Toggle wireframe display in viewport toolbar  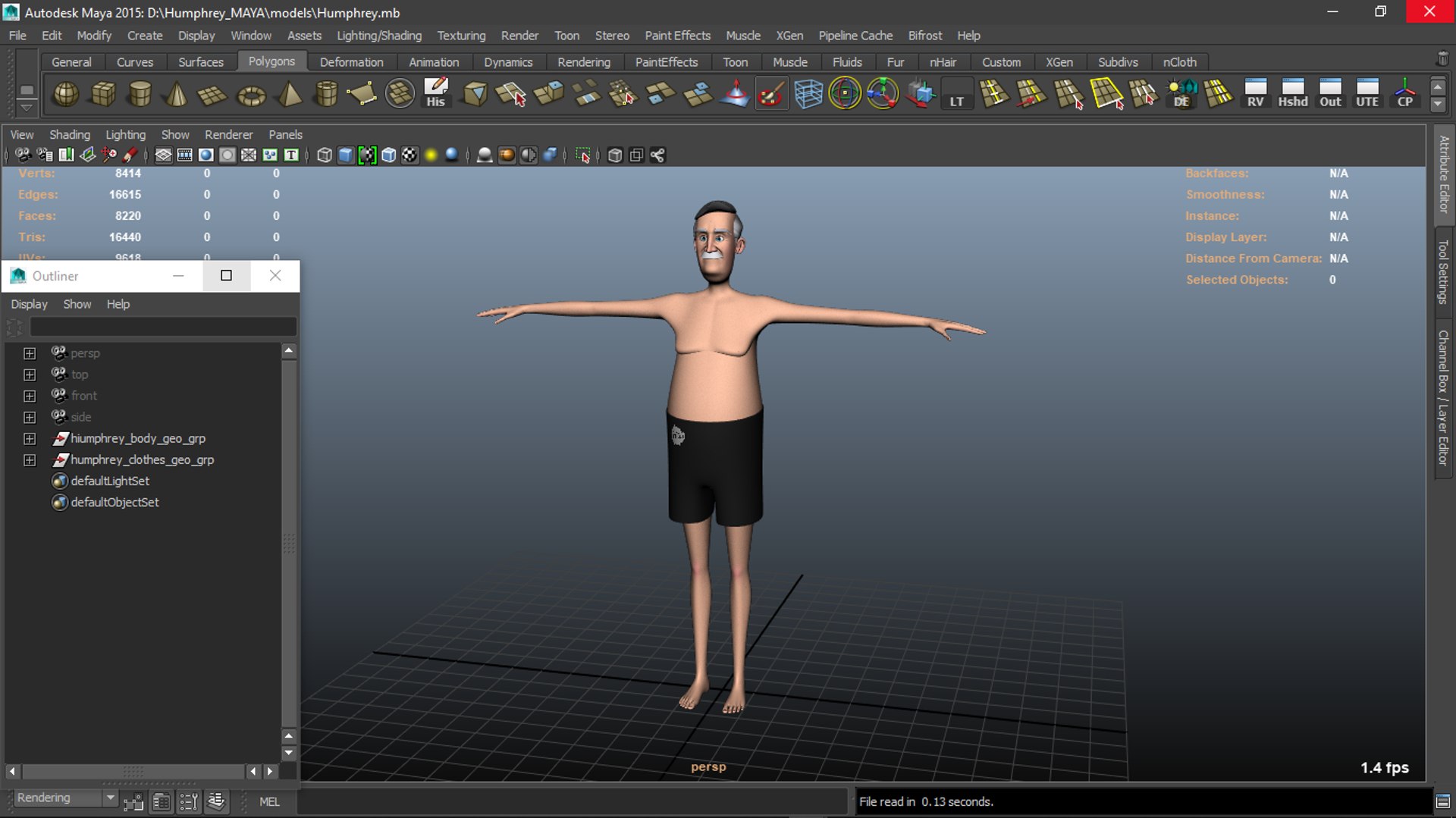click(325, 155)
